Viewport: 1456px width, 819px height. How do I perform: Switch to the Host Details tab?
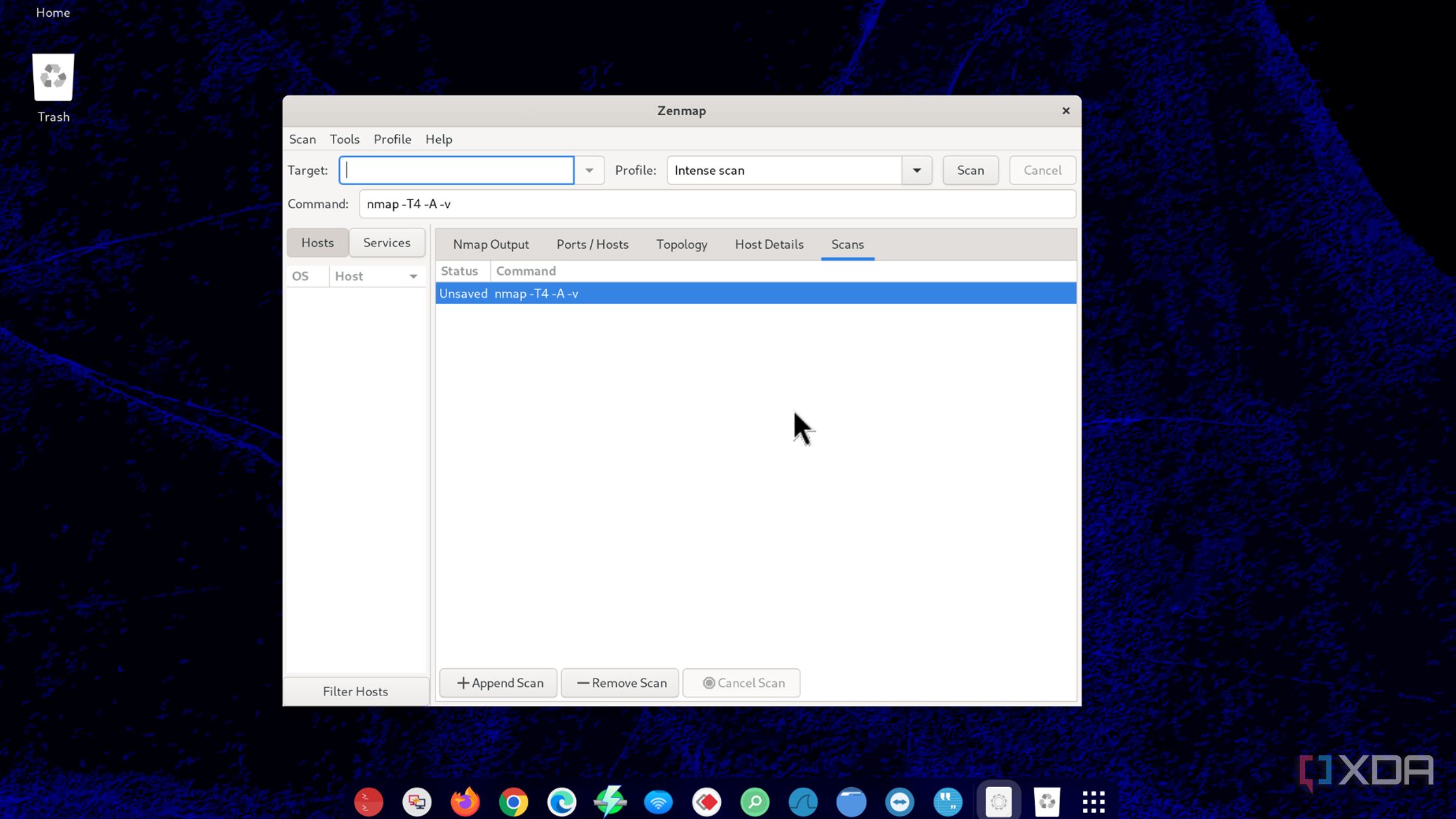769,244
